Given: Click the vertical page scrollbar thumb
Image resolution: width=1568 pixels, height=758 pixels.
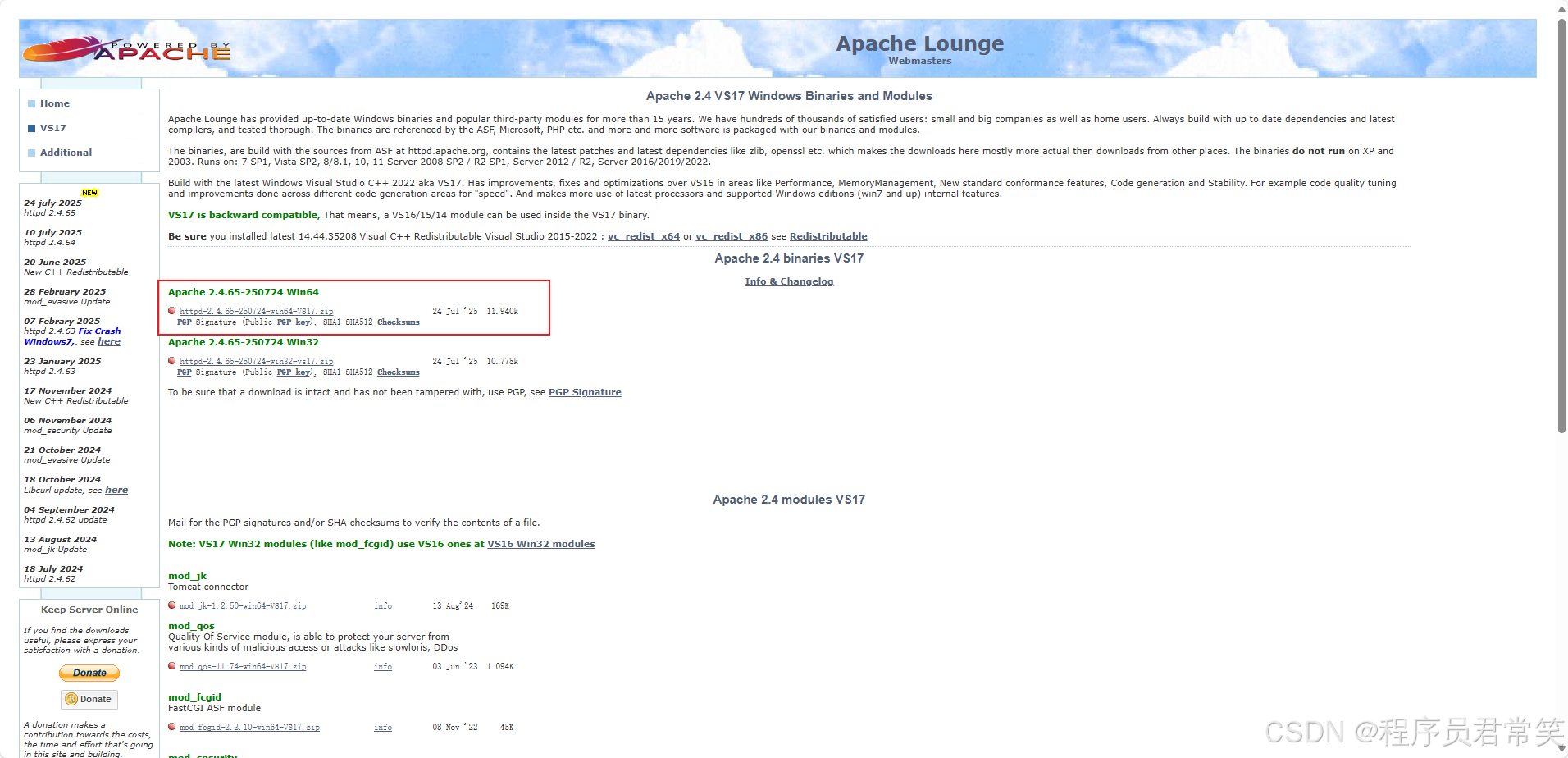Looking at the screenshot, I should [1562, 226].
